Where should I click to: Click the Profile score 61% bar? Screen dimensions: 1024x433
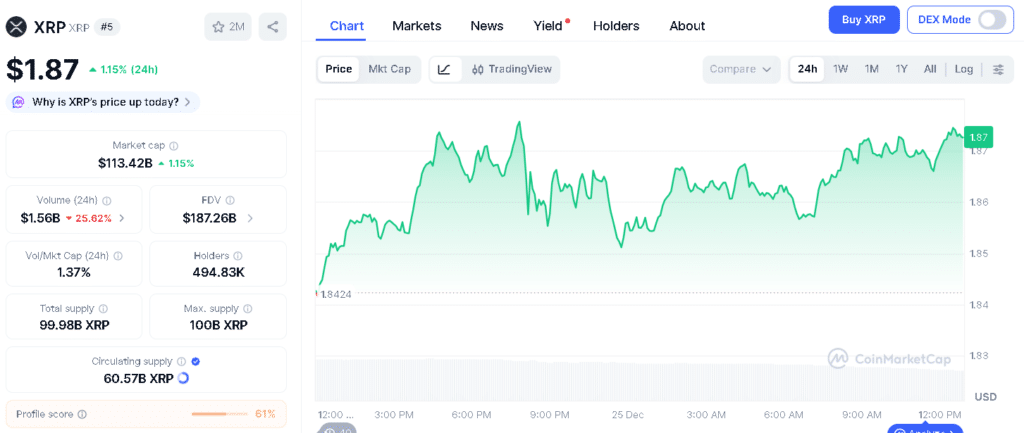pyautogui.click(x=221, y=414)
